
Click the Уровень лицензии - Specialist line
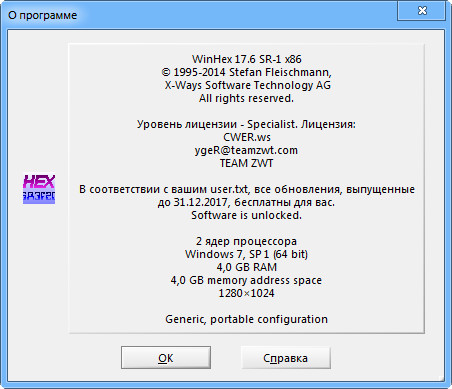(246, 124)
